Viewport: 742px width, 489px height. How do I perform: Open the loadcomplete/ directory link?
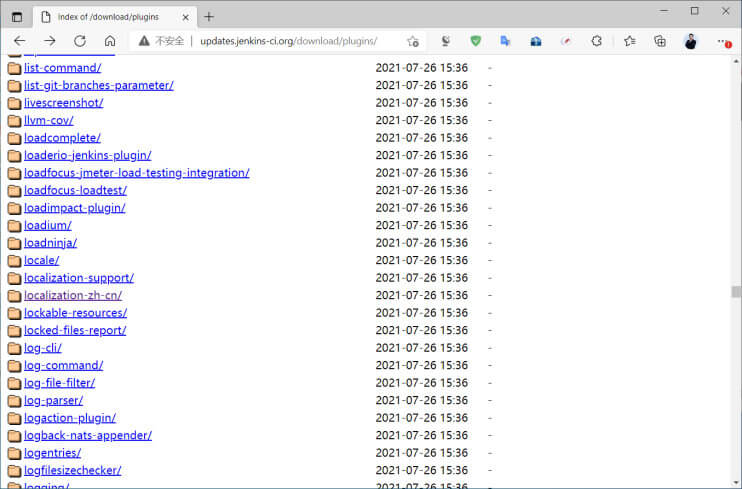[x=62, y=138]
